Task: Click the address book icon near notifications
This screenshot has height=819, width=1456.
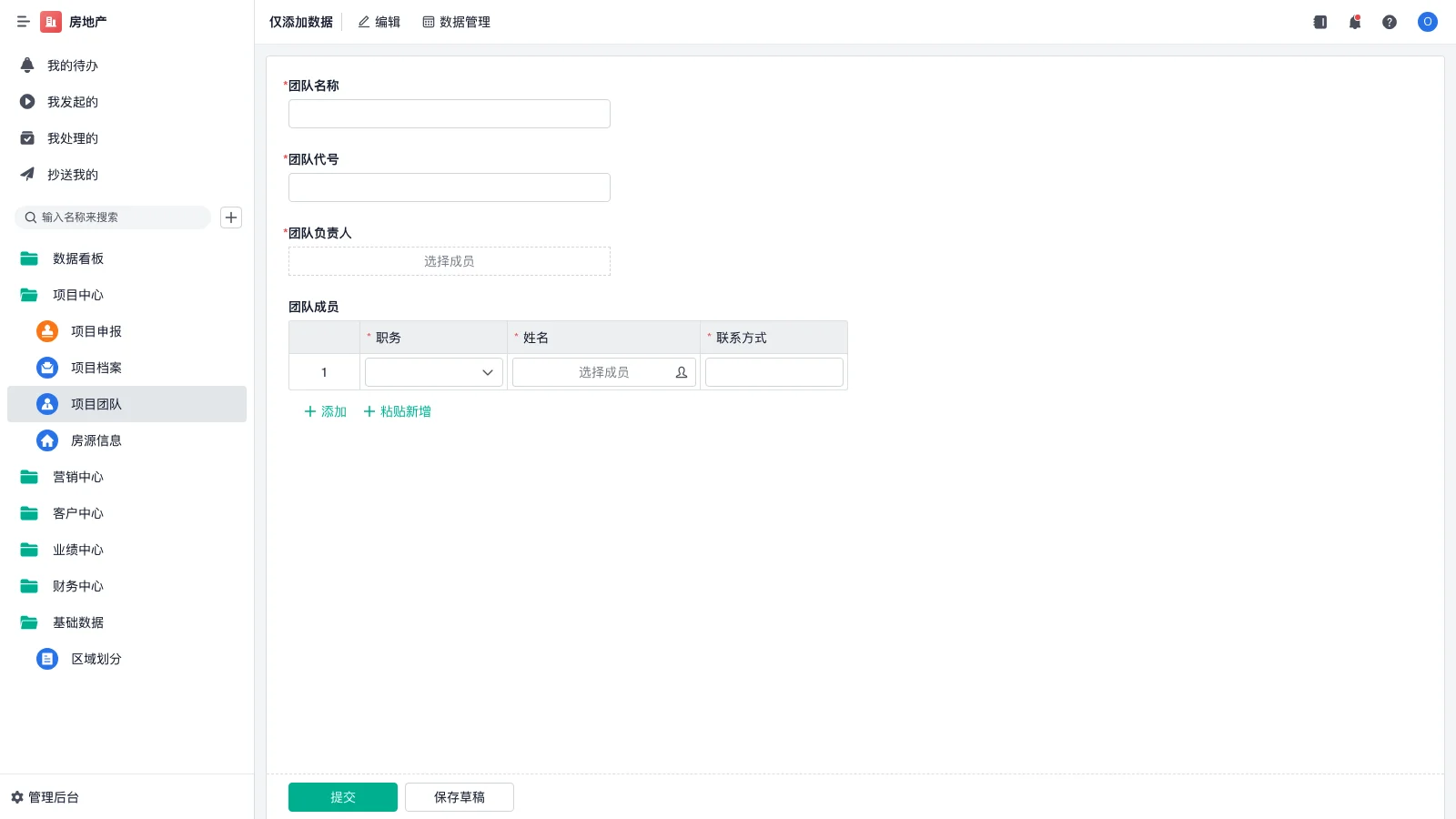Action: click(1319, 22)
